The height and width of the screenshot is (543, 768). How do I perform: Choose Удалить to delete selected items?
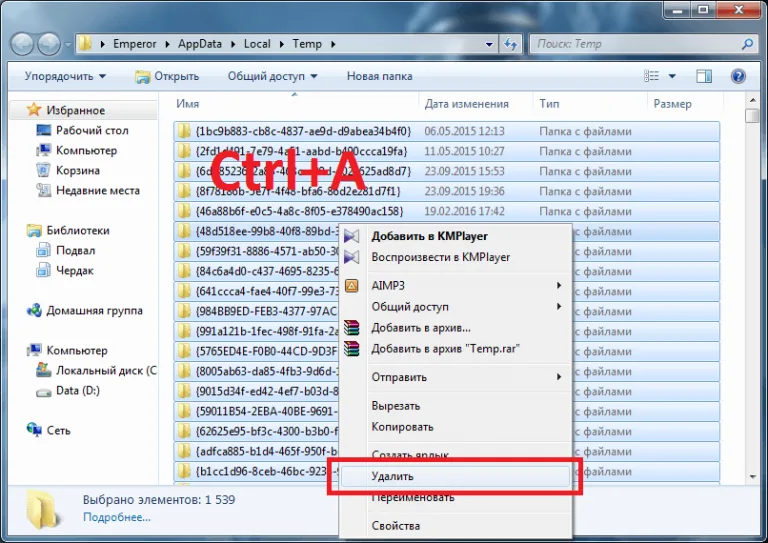(x=455, y=476)
